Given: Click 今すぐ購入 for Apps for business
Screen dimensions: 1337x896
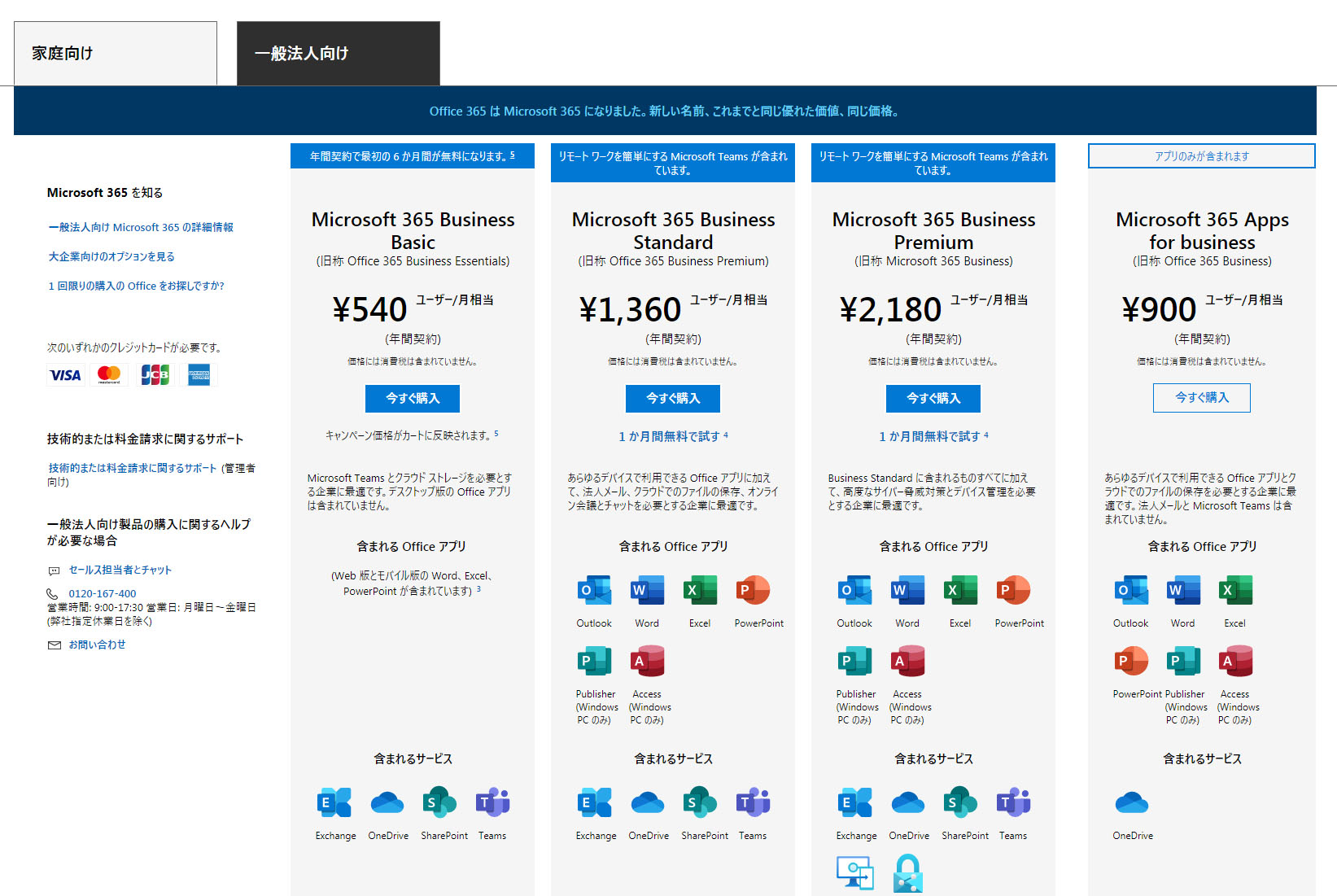Looking at the screenshot, I should [x=1202, y=398].
